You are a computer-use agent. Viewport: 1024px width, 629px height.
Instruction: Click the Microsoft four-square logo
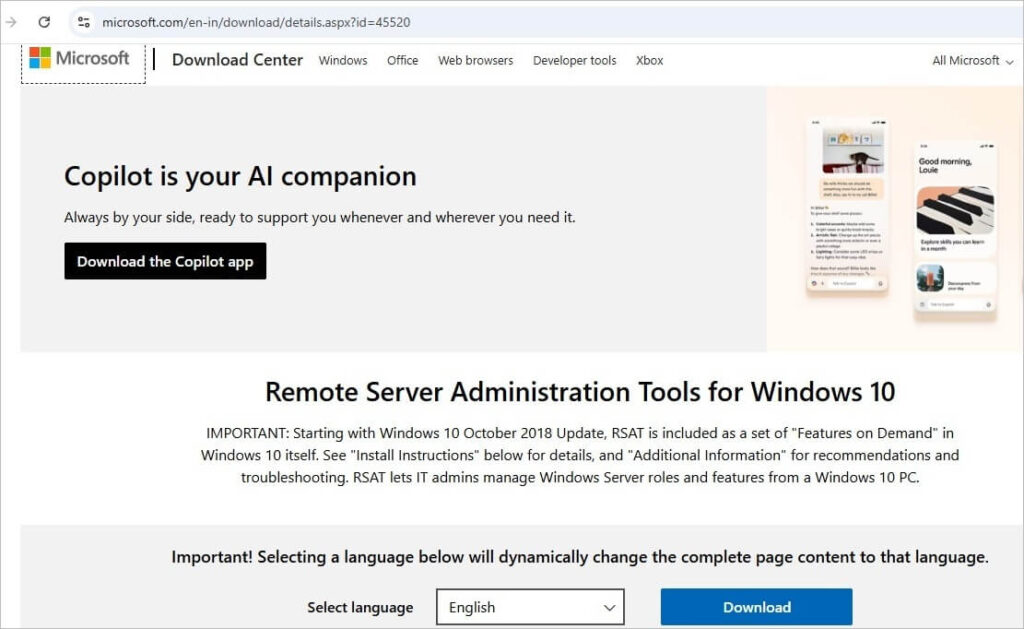(x=38, y=58)
